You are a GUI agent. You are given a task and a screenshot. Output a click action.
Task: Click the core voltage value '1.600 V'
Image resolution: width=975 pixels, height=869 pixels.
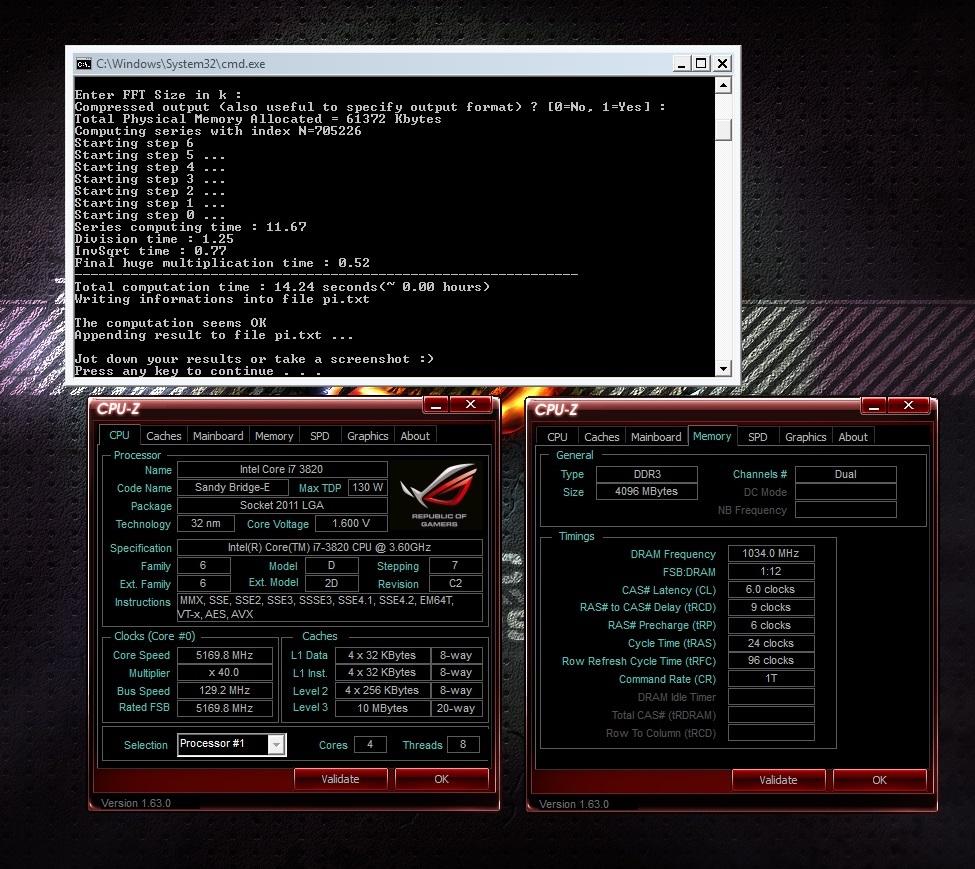(x=351, y=523)
